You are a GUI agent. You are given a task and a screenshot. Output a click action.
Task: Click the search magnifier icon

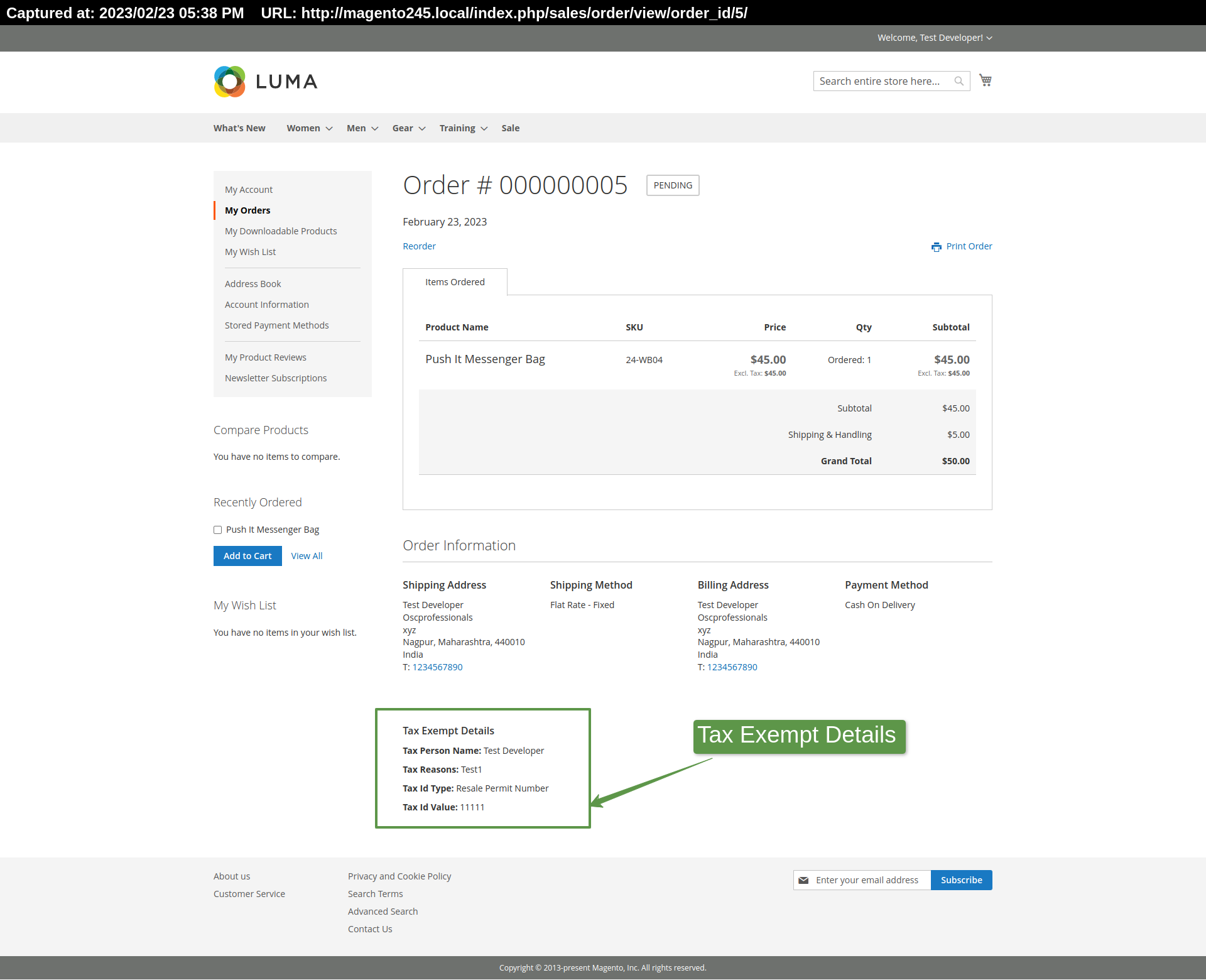click(x=959, y=81)
